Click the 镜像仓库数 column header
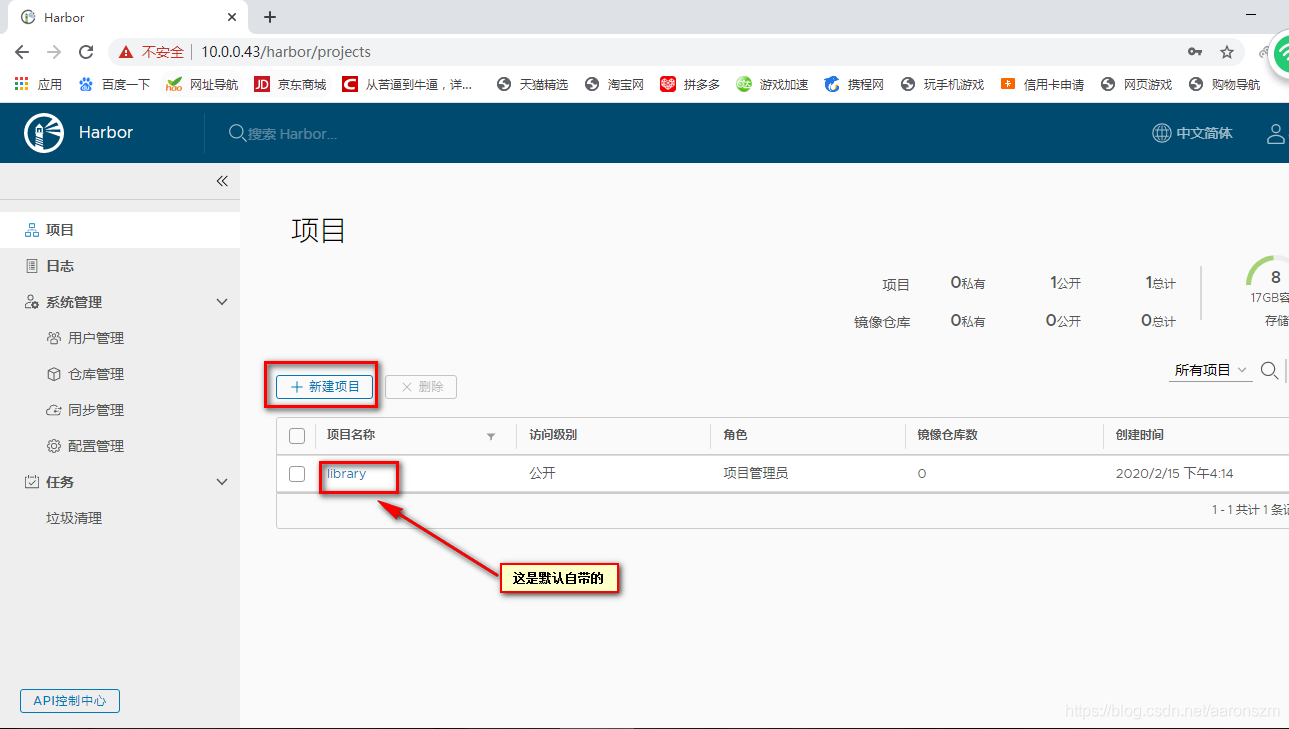Screen dimensions: 1289x729 coord(948,435)
